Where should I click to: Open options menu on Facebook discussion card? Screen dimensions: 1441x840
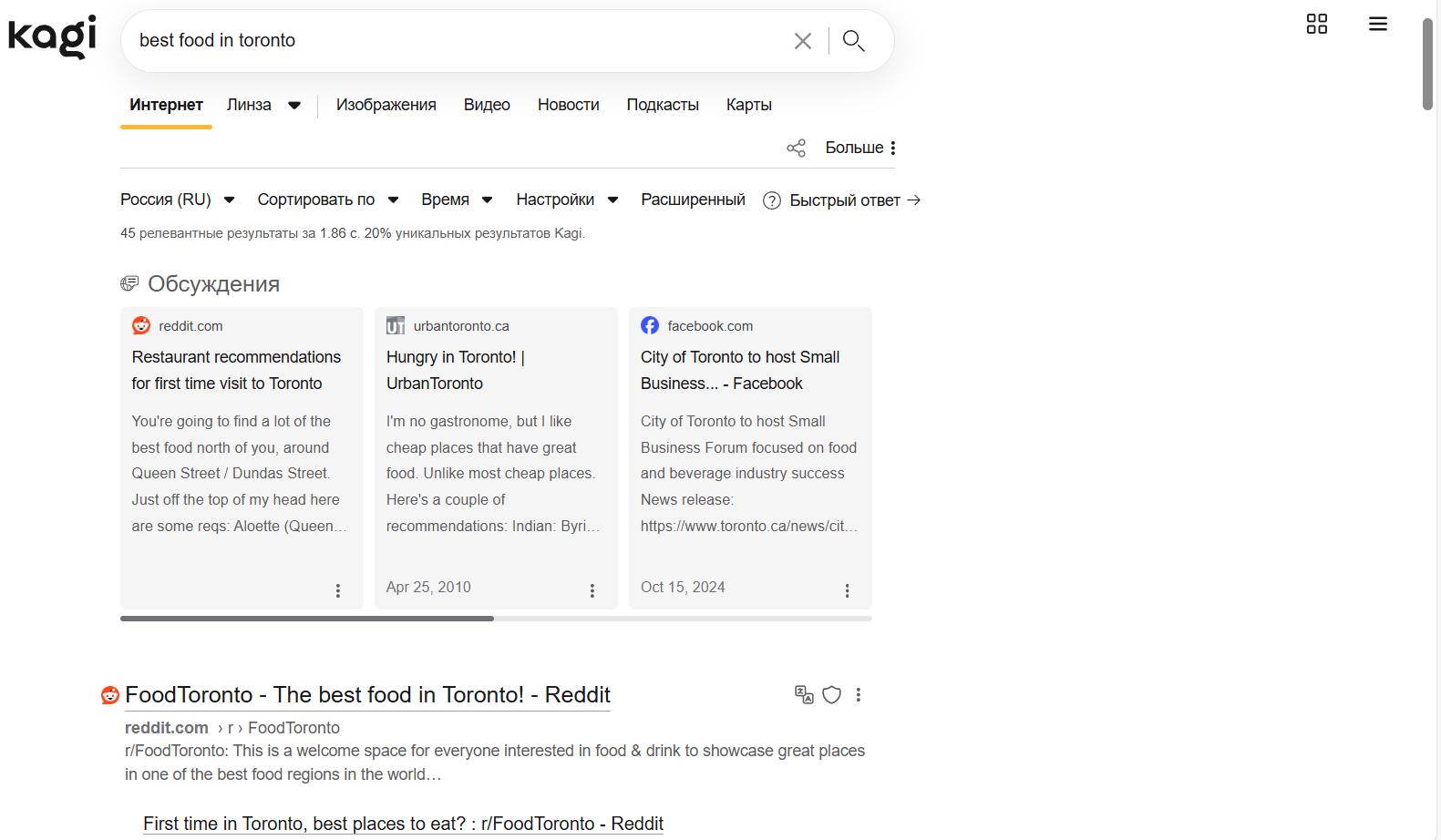point(847,590)
